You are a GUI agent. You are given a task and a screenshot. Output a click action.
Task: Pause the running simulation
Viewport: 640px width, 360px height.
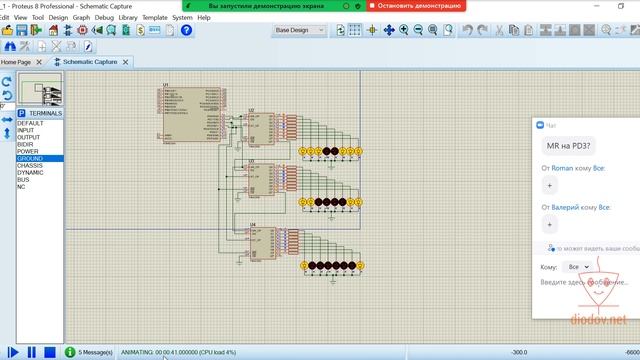pyautogui.click(x=31, y=352)
